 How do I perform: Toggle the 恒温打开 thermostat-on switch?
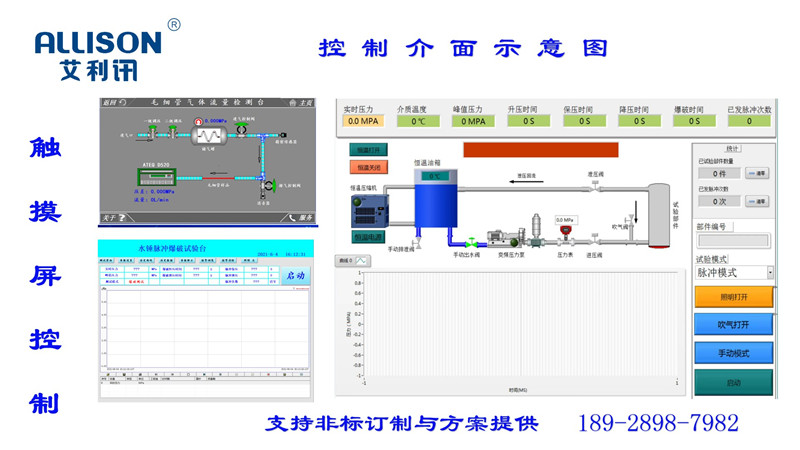tap(369, 150)
